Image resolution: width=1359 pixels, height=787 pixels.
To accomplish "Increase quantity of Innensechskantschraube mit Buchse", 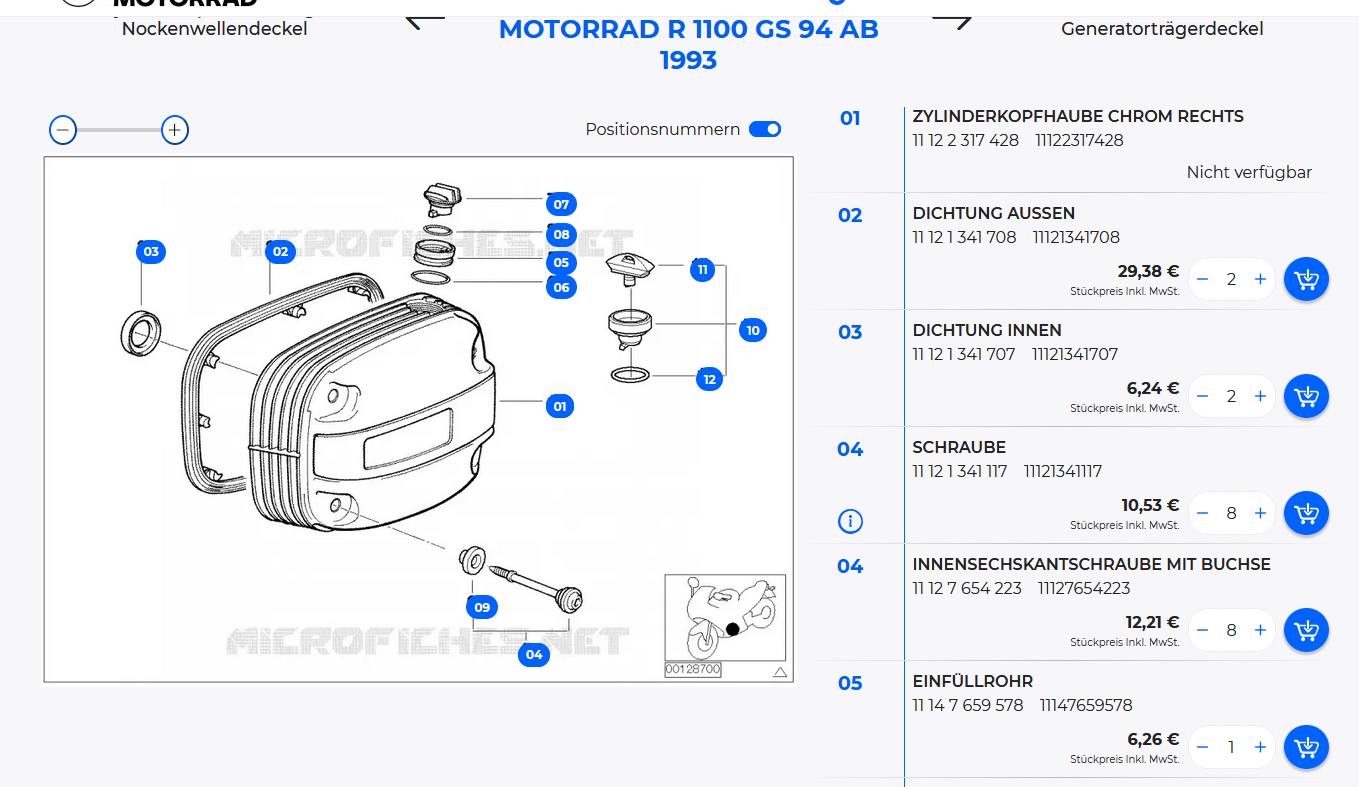I will [x=1260, y=630].
